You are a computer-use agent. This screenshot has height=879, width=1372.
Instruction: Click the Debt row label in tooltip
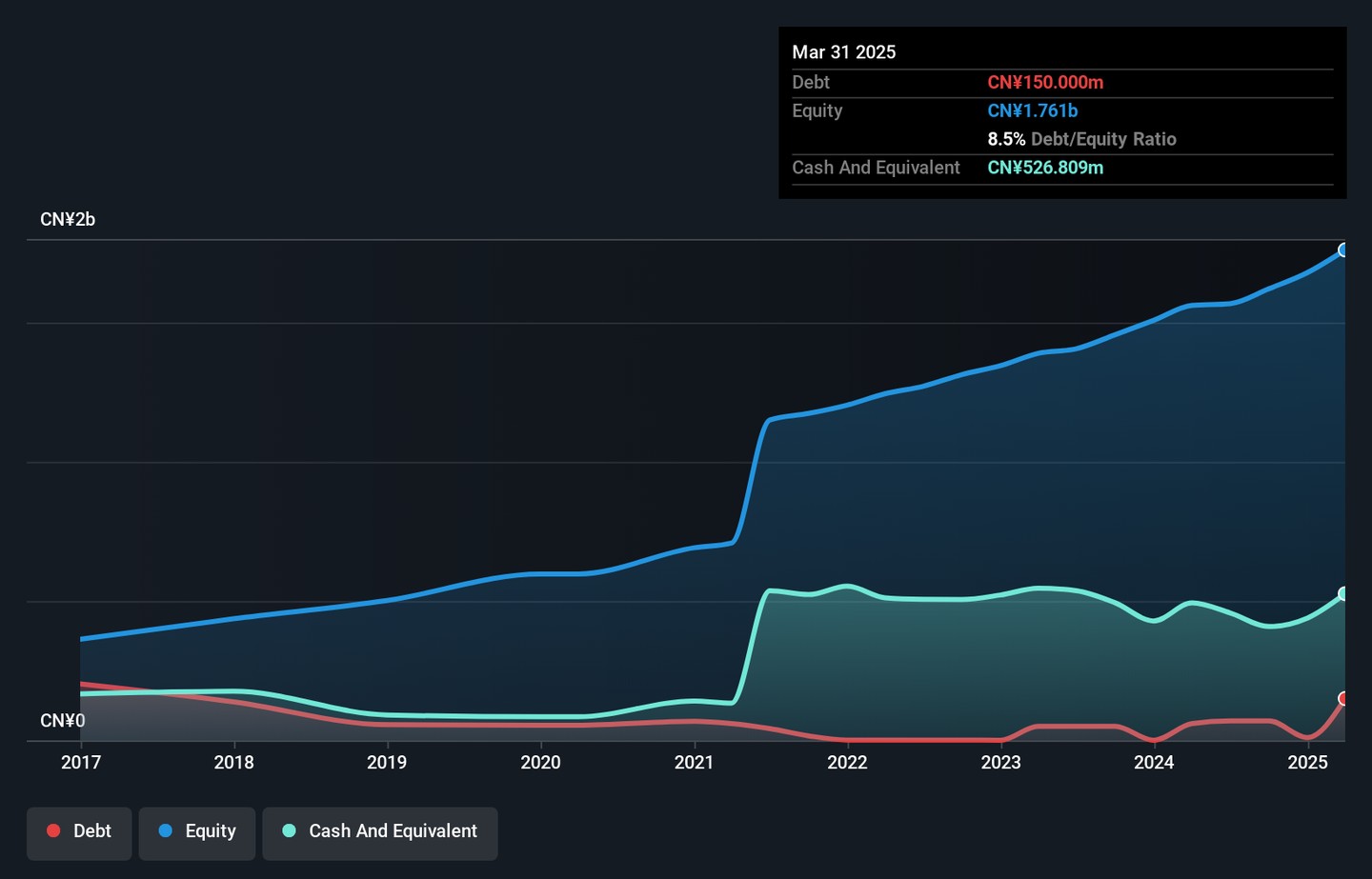pos(811,83)
